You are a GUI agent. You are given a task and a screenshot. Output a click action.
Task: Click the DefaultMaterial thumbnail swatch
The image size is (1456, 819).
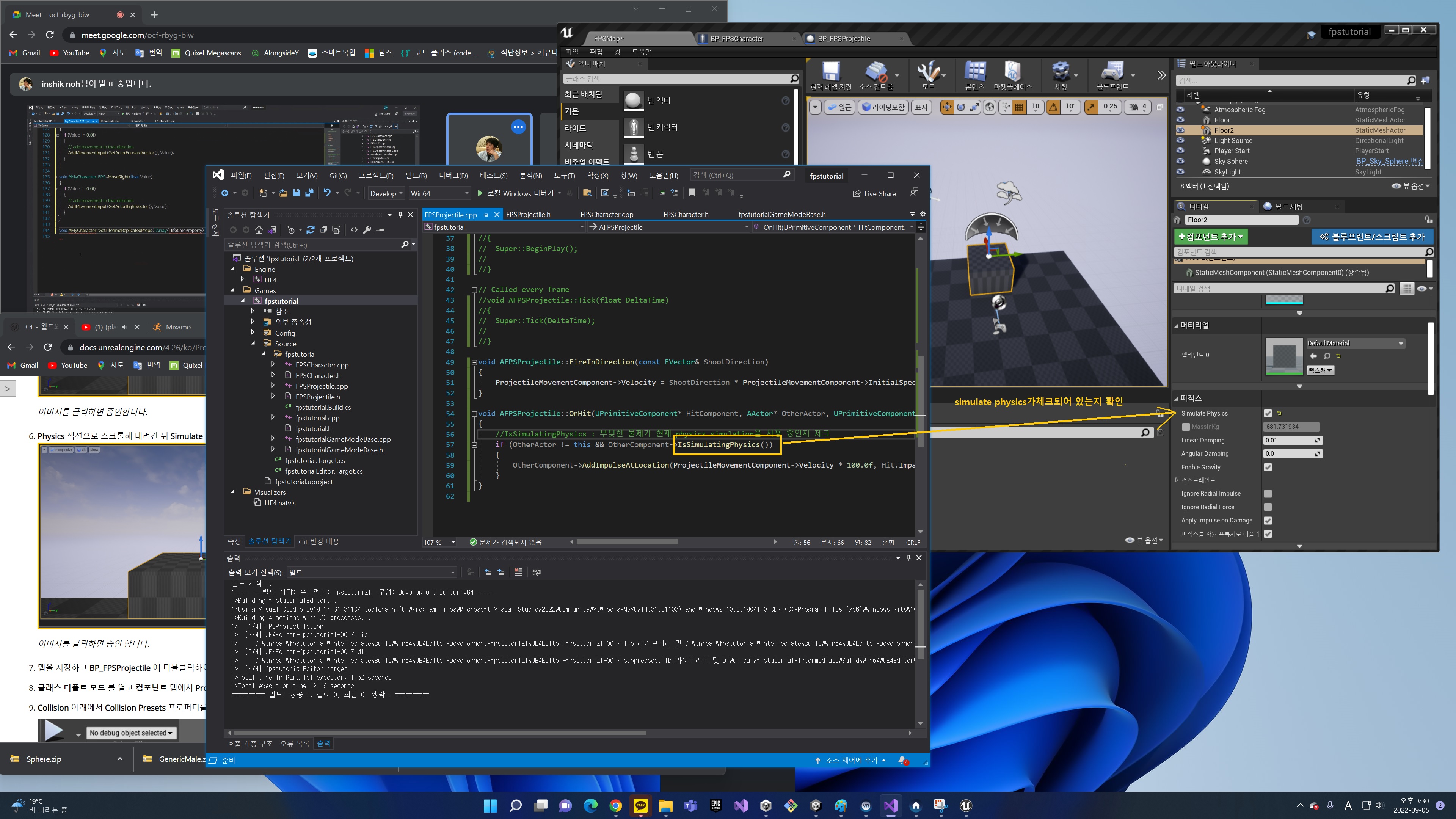(1283, 356)
